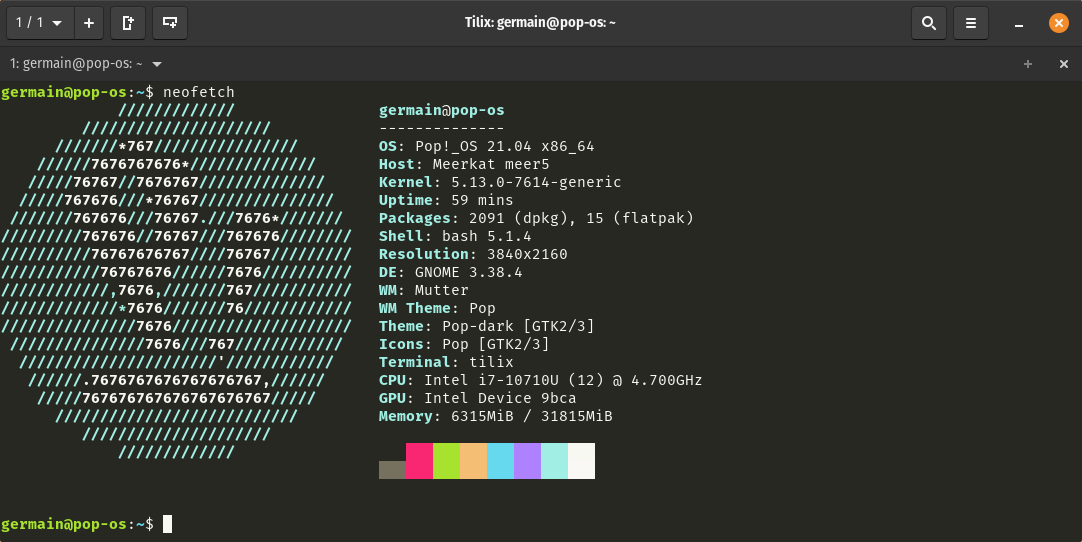Add terminal to the right
Screen dimensions: 1082x542
coord(128,23)
